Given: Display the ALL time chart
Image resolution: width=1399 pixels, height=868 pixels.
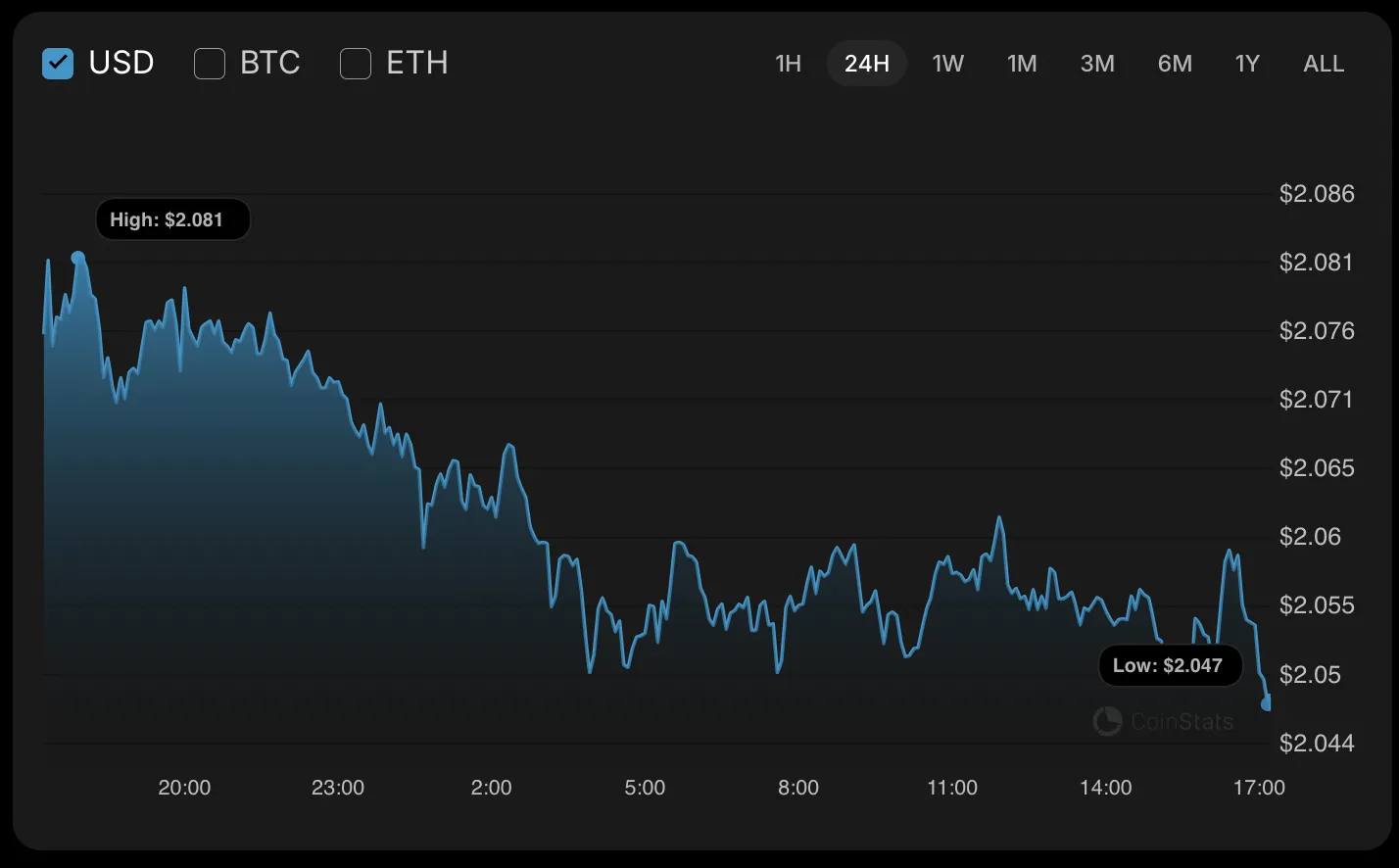Looking at the screenshot, I should 1323,63.
